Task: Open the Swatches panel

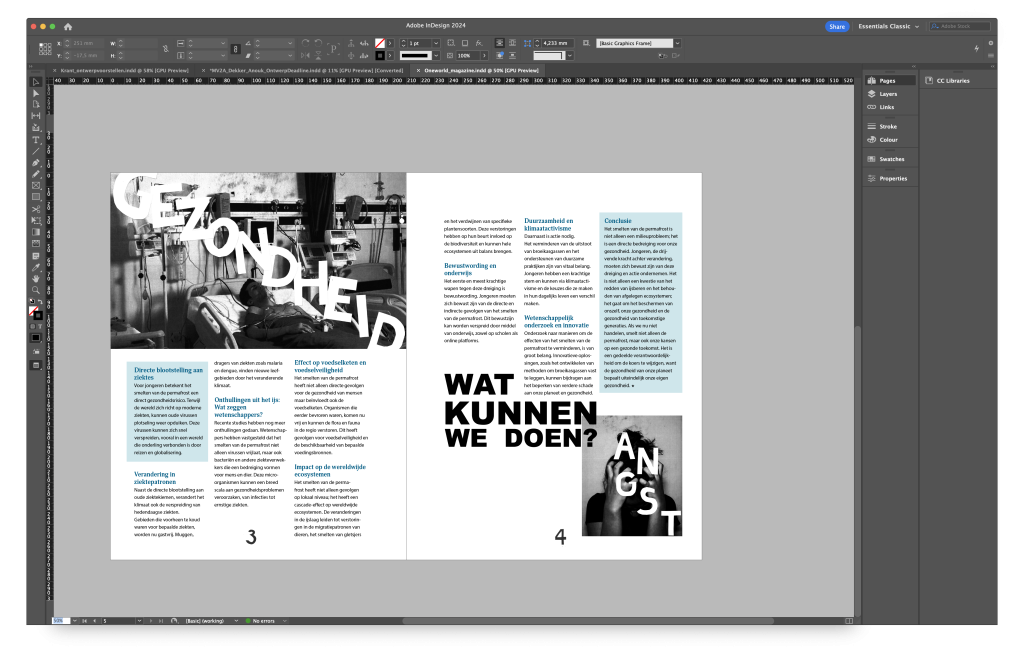Action: coord(891,159)
